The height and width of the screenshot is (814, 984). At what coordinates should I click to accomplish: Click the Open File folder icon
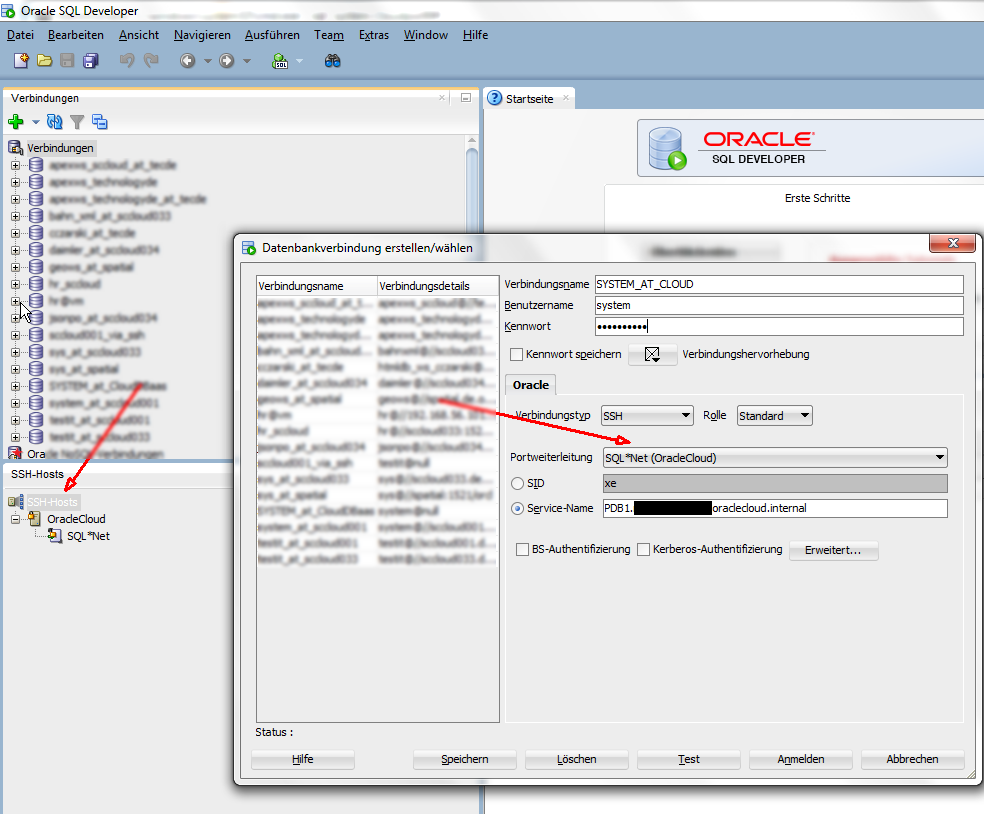click(x=43, y=60)
